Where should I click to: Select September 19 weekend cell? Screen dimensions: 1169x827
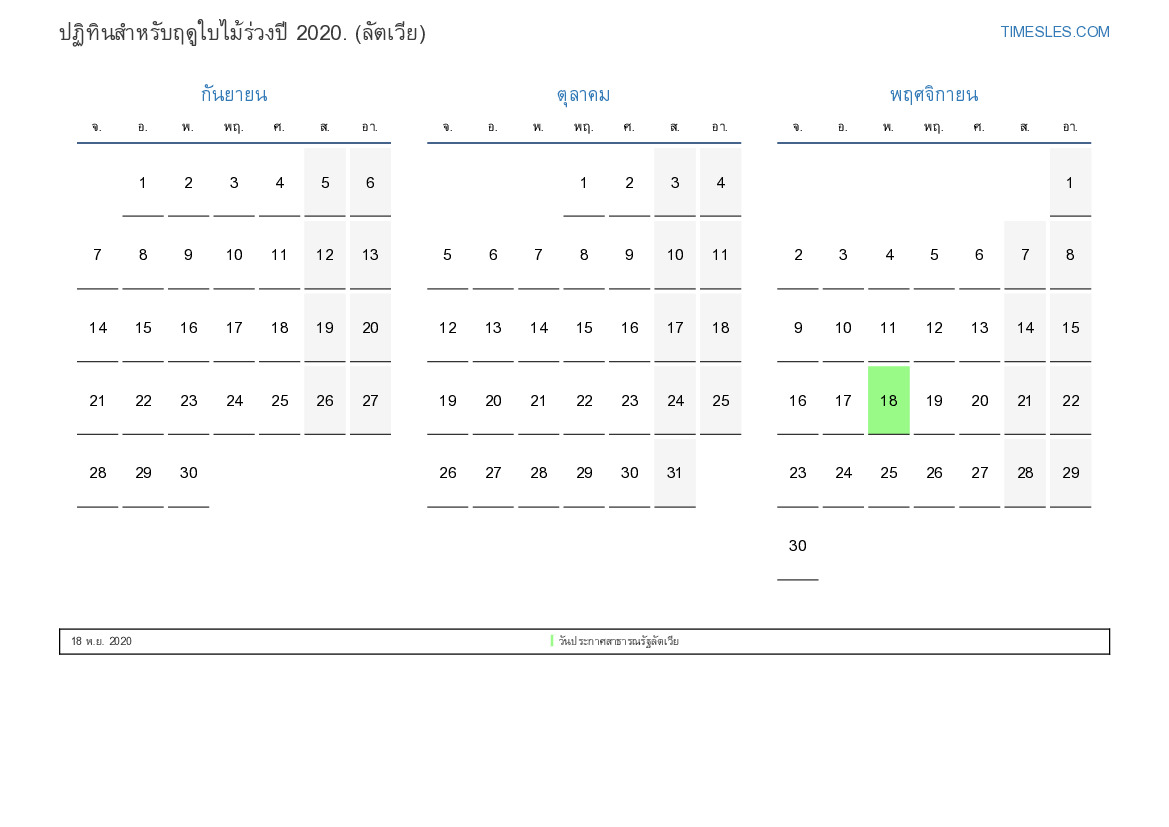325,328
